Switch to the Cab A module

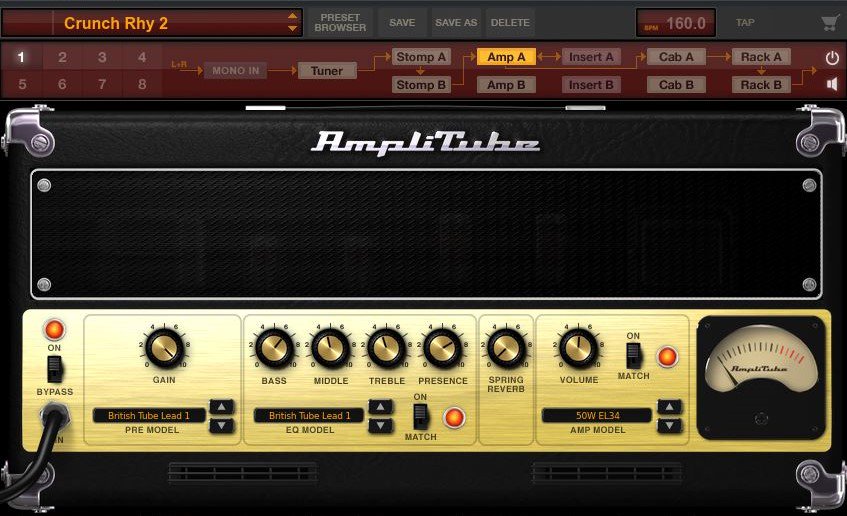tap(676, 57)
